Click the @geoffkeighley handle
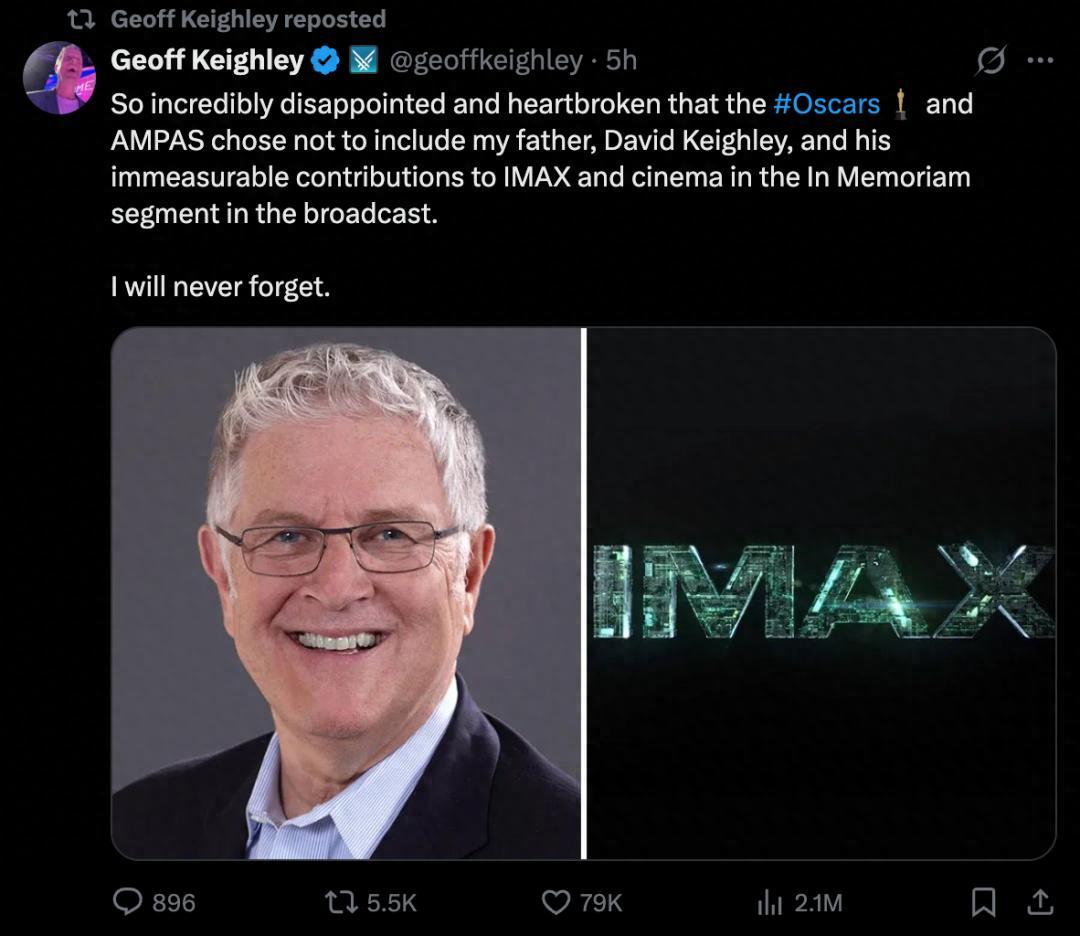The height and width of the screenshot is (936, 1080). click(484, 61)
